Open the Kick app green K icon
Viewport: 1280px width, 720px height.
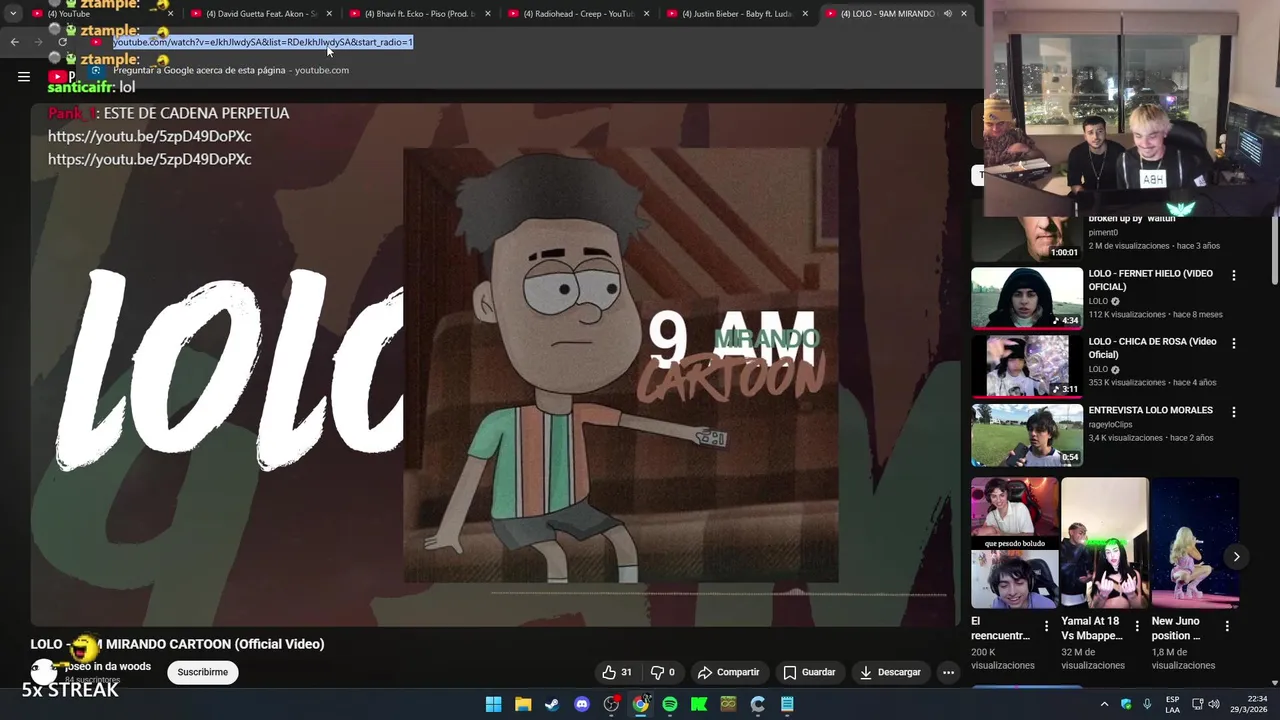699,704
